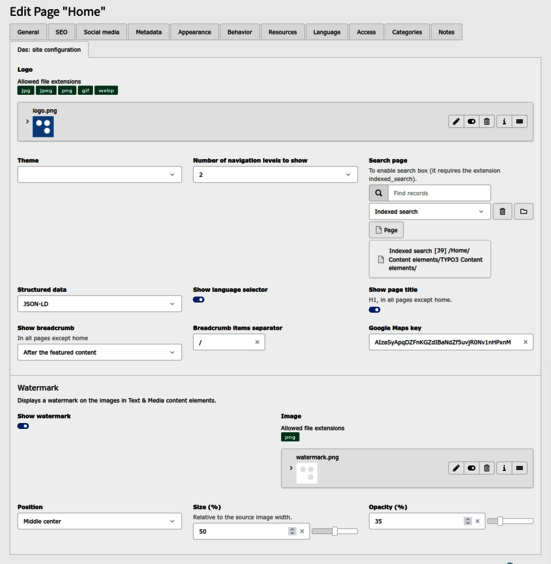Show info for watermark.png
The width and height of the screenshot is (551, 564).
tap(504, 468)
